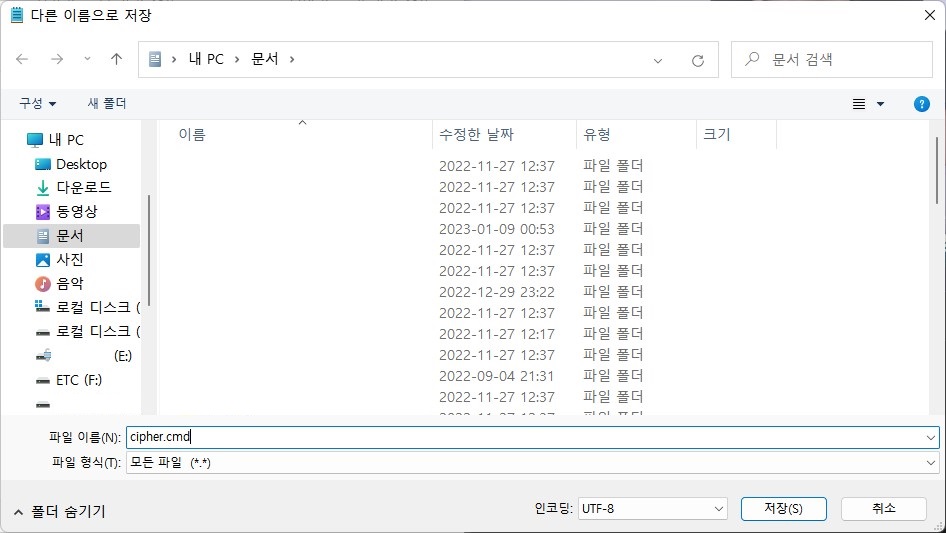Image resolution: width=946 pixels, height=533 pixels.
Task: Click the navigation pane scrollbar
Action: (x=148, y=250)
